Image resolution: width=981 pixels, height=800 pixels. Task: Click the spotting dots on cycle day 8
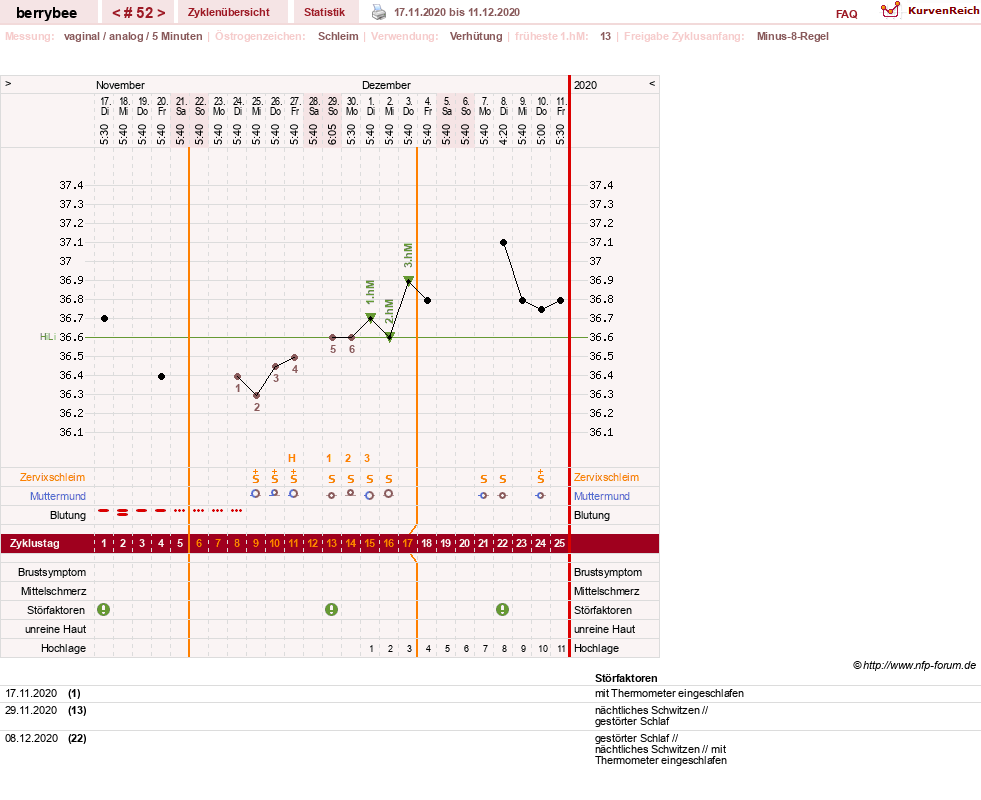236,511
